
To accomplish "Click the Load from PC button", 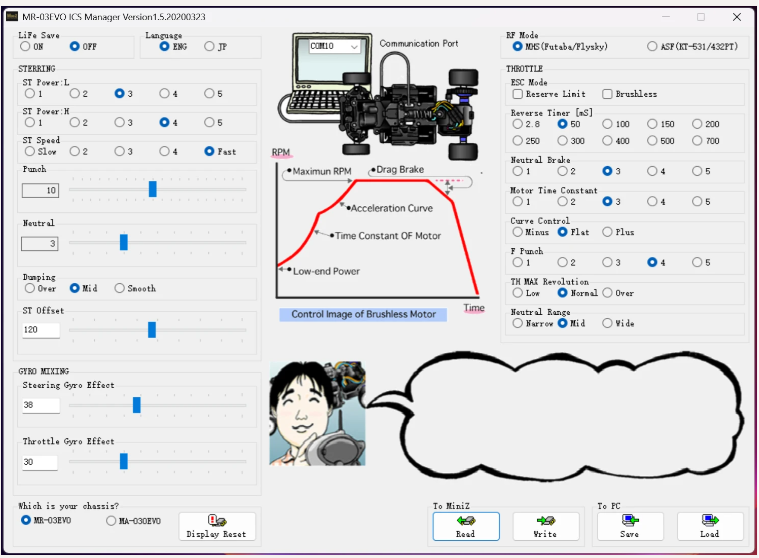I will (709, 526).
